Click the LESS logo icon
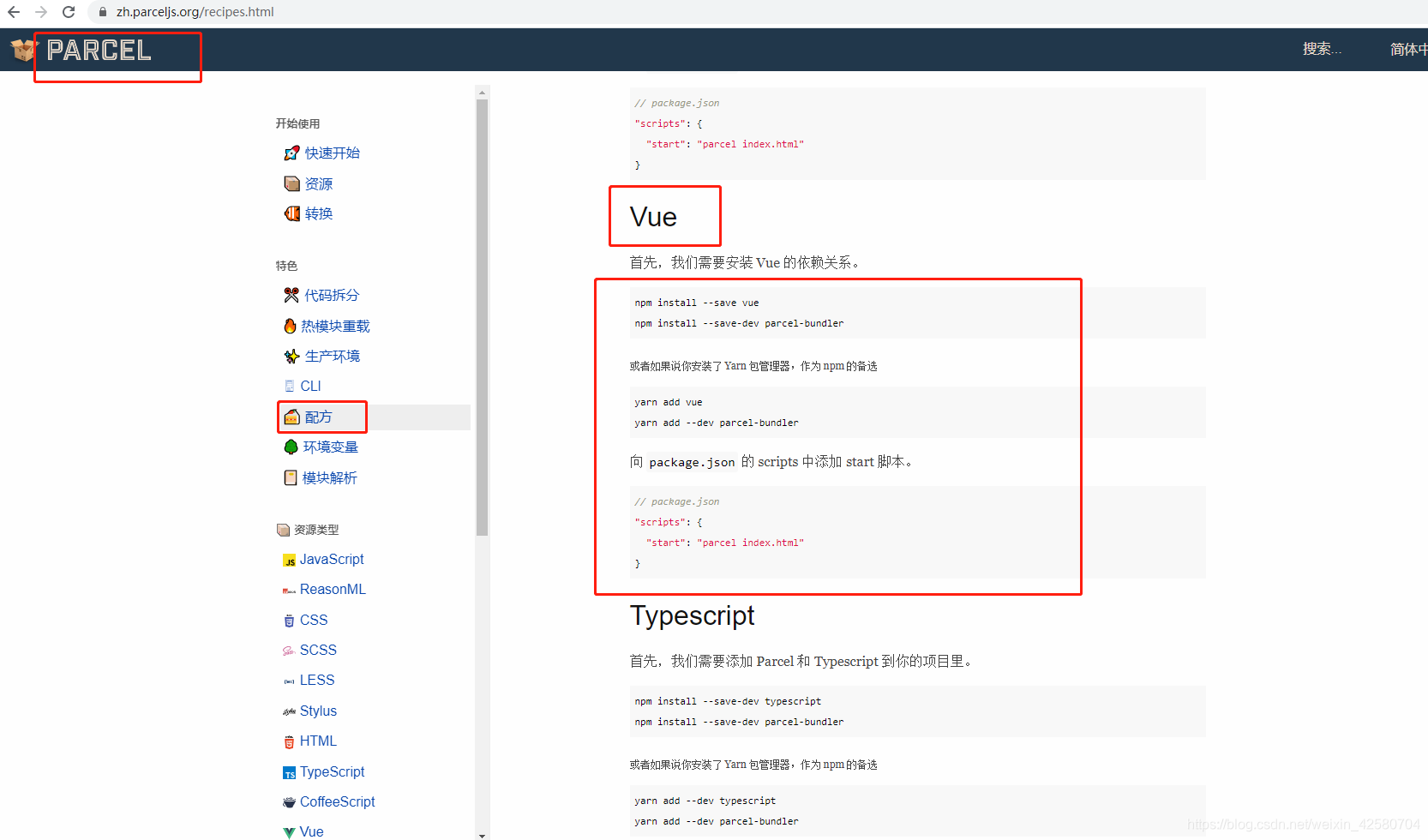Screen dimensions: 1428x840 point(290,681)
